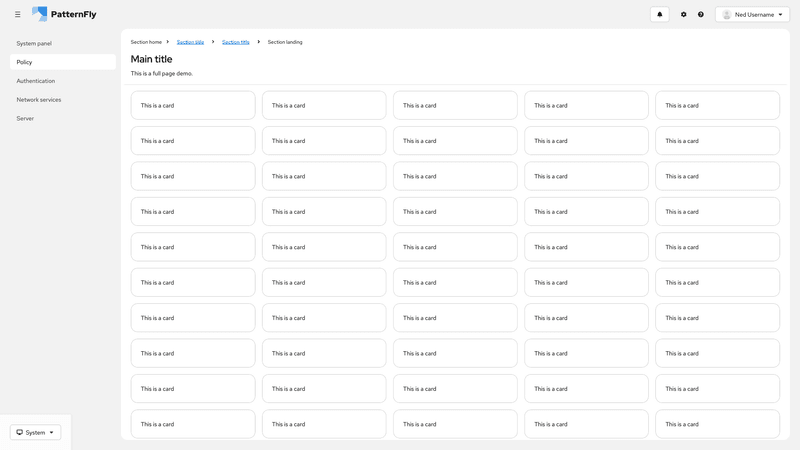The width and height of the screenshot is (800, 450).
Task: Click the second Section title breadcrumb link
Action: coord(236,42)
